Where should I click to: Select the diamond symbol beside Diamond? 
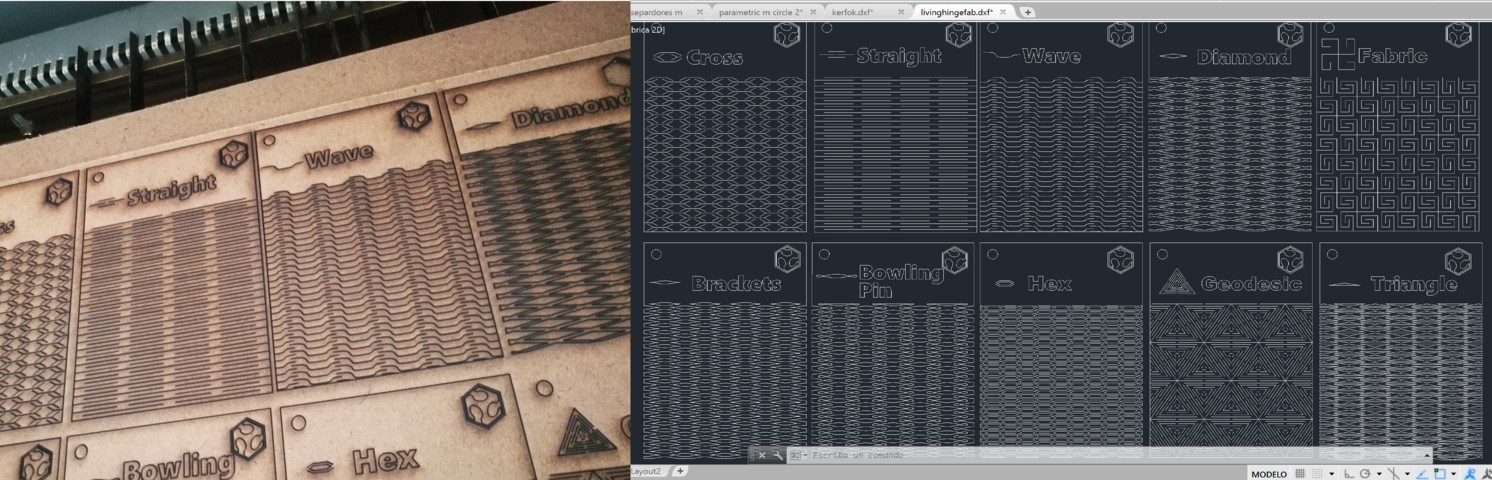point(1174,57)
